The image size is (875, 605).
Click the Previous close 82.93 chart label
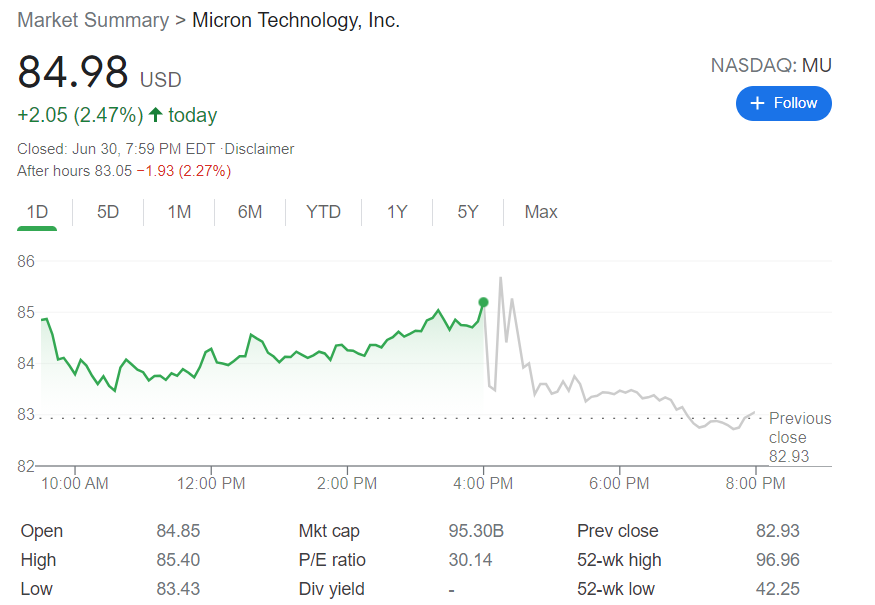tap(799, 437)
